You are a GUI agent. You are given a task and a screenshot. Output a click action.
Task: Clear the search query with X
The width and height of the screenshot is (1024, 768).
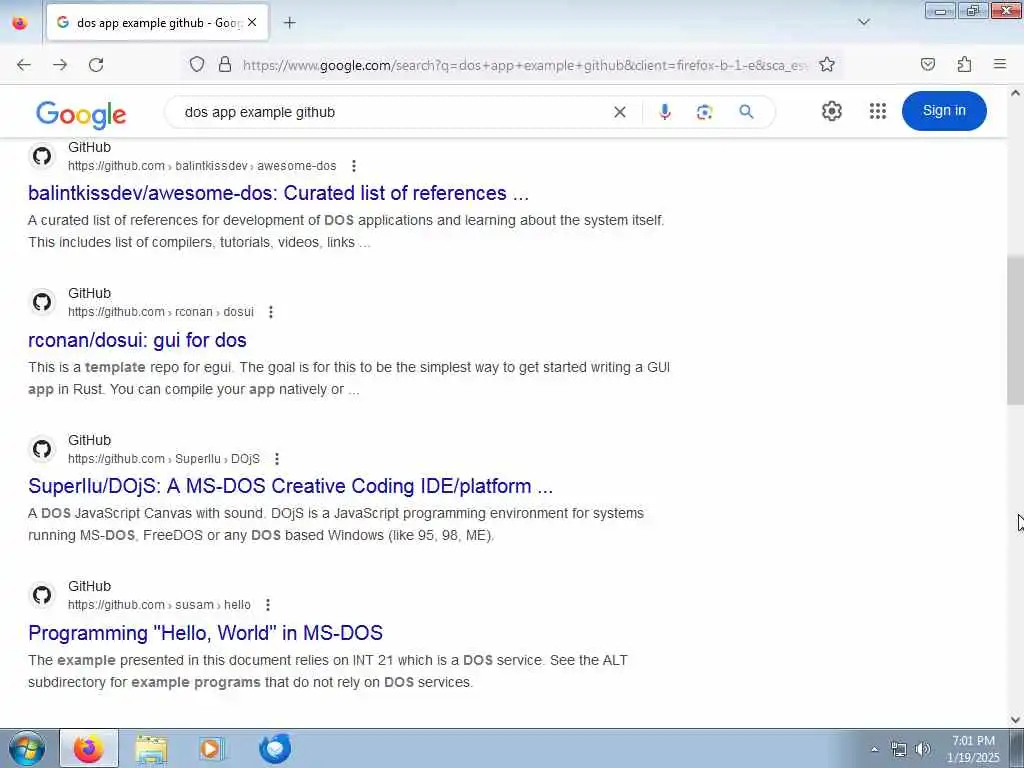(x=620, y=112)
